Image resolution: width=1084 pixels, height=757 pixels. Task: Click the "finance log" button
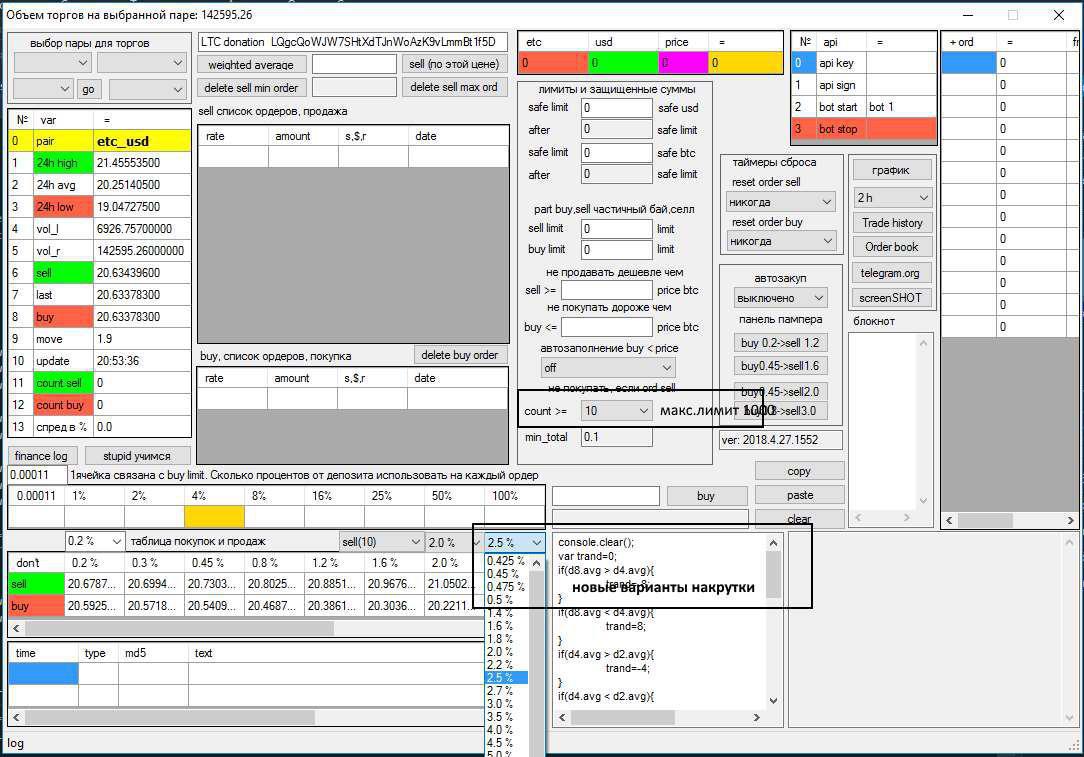tap(41, 456)
